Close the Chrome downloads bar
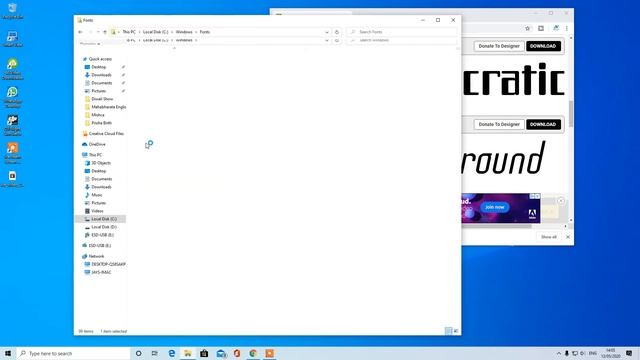640x360 pixels. [x=568, y=237]
